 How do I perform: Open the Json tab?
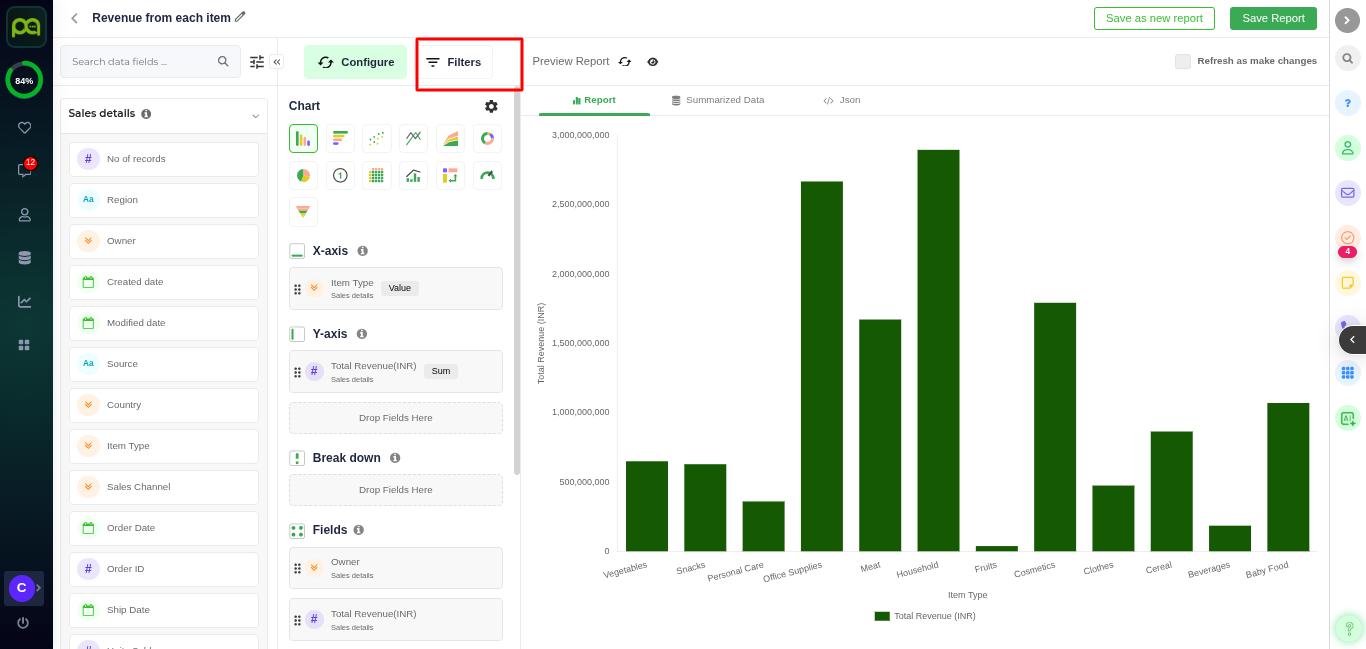(842, 100)
